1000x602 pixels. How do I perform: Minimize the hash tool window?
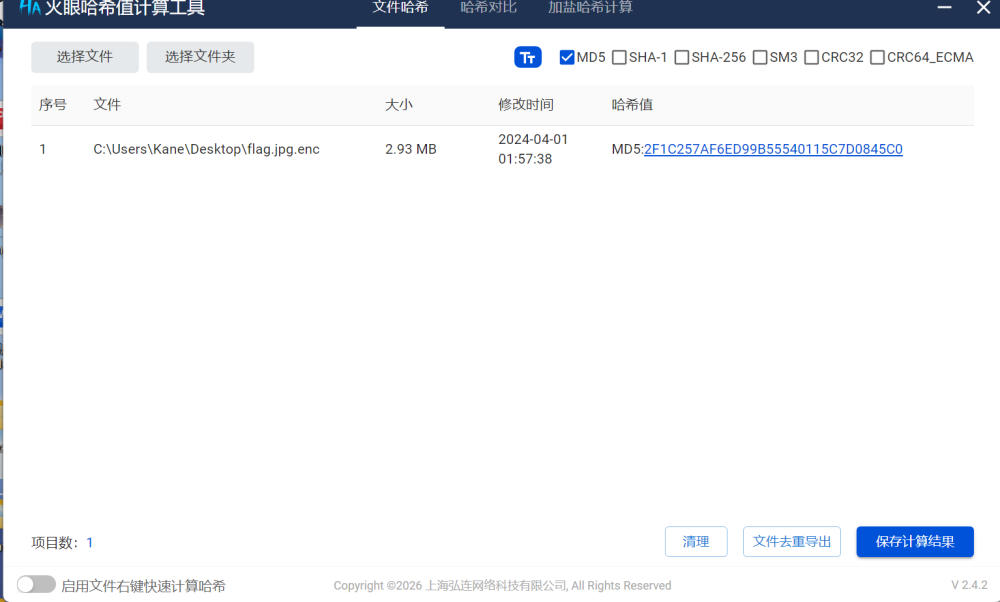[944, 8]
